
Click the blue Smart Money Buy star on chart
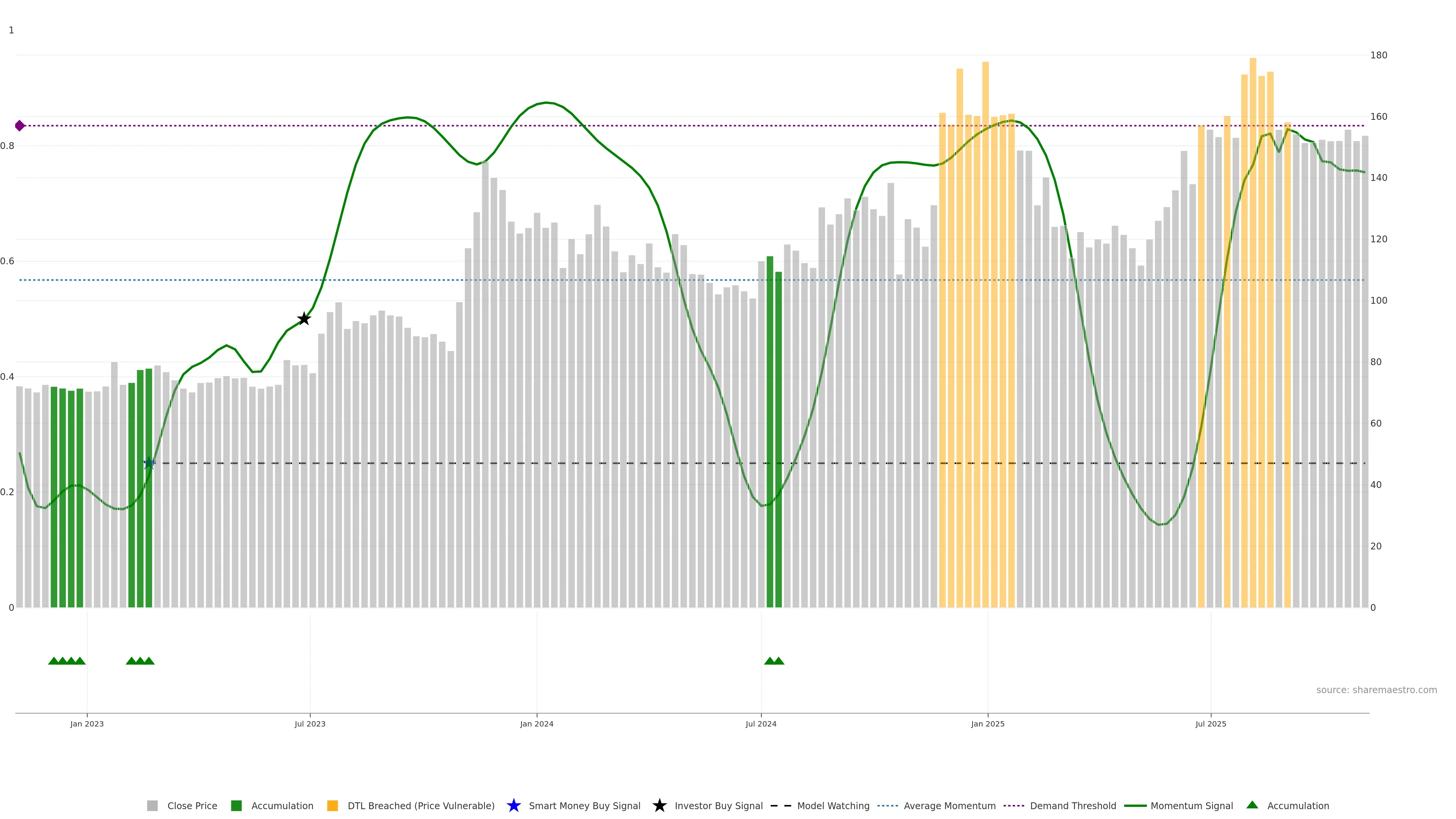[x=149, y=463]
